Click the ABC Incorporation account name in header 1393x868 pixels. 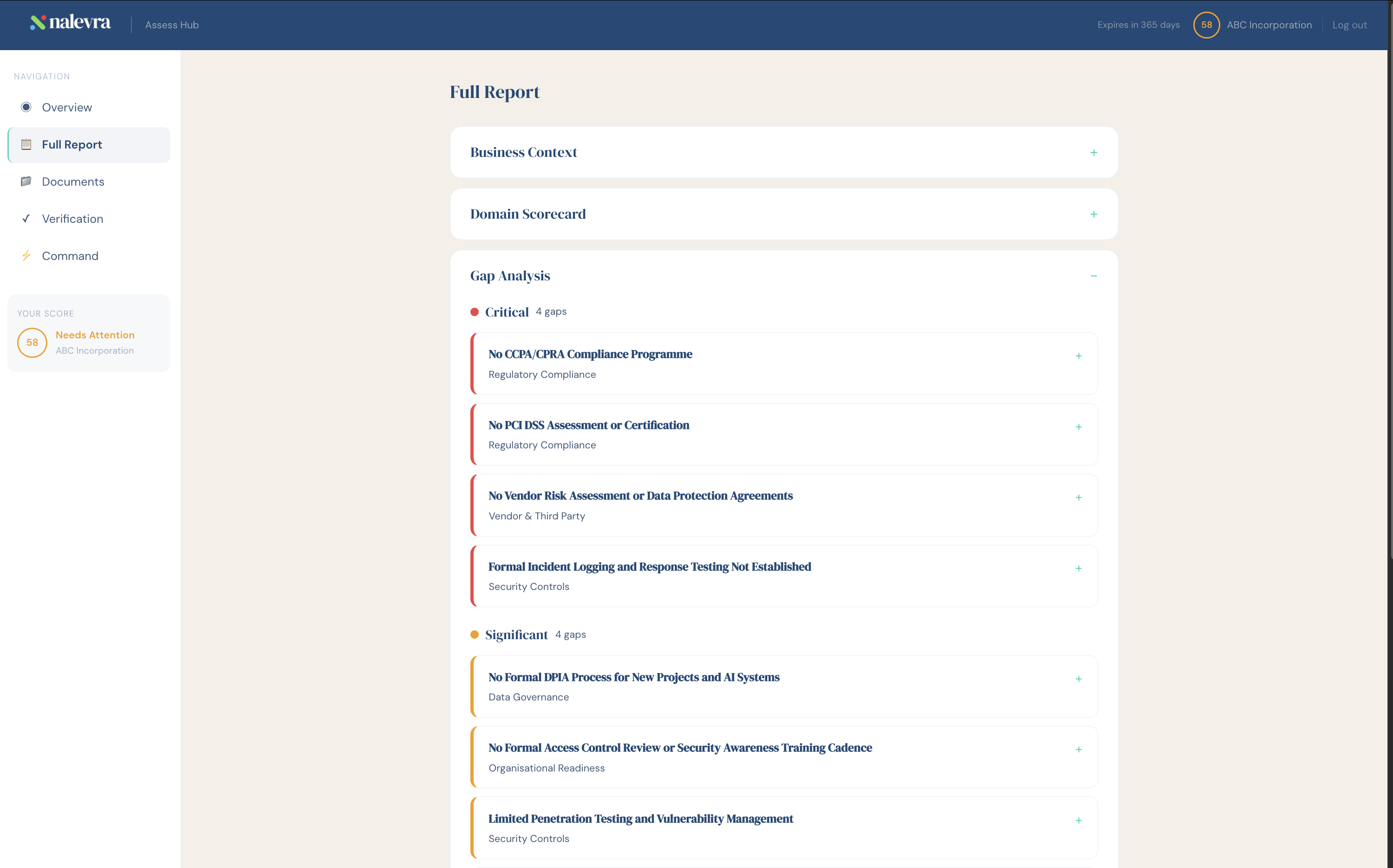pyautogui.click(x=1269, y=25)
